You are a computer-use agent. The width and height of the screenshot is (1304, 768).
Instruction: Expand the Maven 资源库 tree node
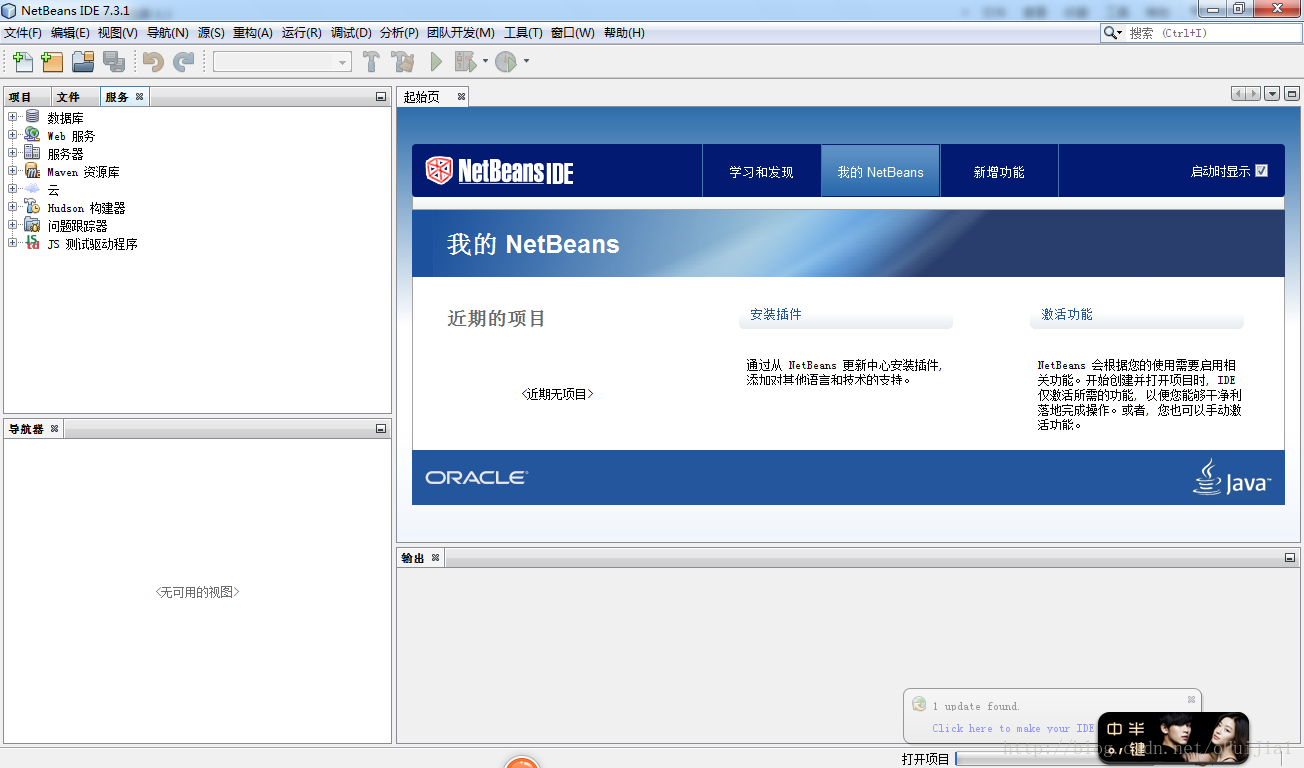pos(13,171)
